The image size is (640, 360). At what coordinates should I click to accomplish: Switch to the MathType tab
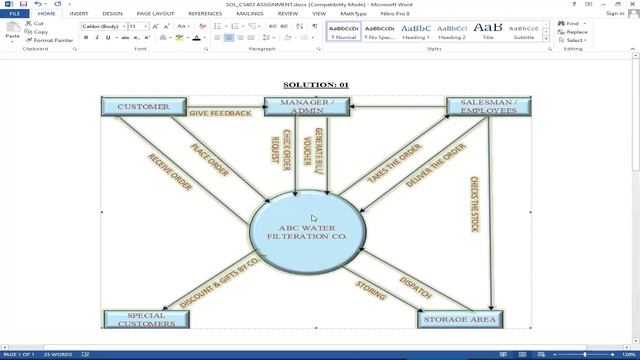353,13
